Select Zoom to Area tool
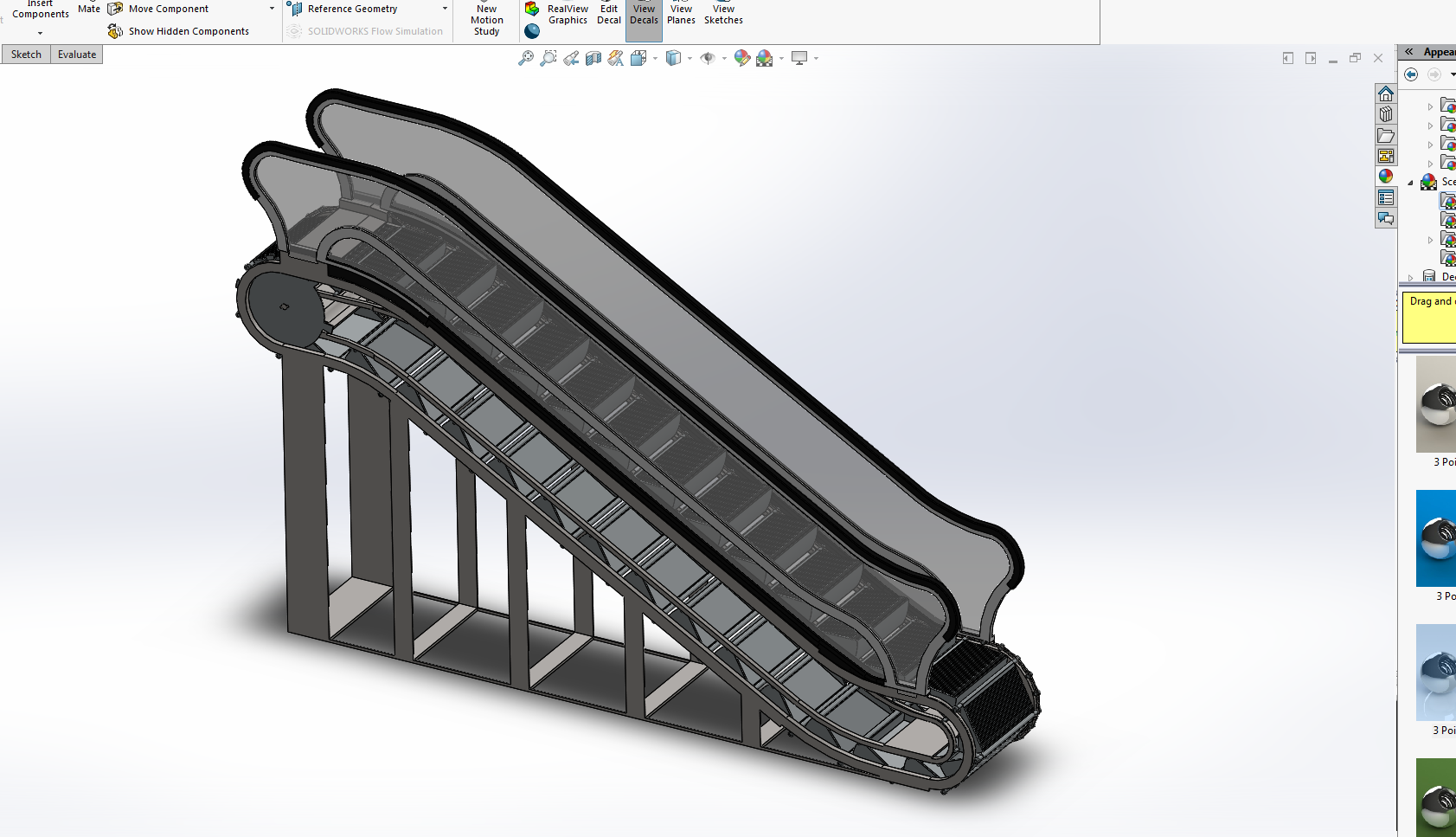Screen dimensions: 1456x837 [548, 58]
